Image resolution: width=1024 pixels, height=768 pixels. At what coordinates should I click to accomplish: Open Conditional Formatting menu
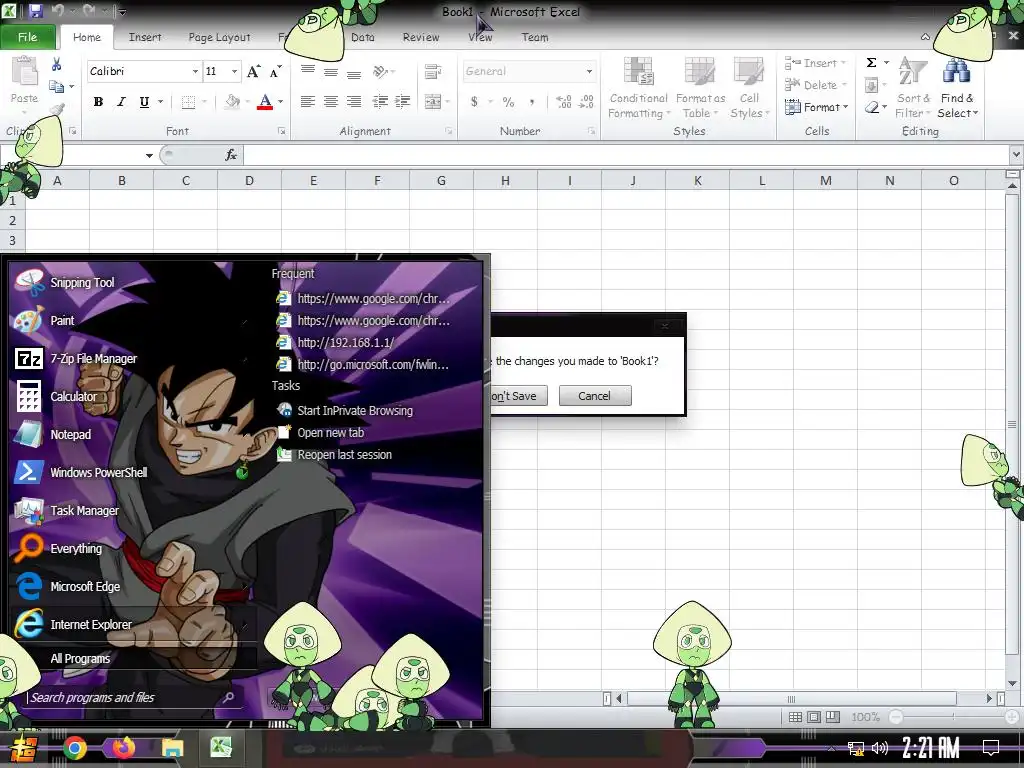[x=638, y=88]
